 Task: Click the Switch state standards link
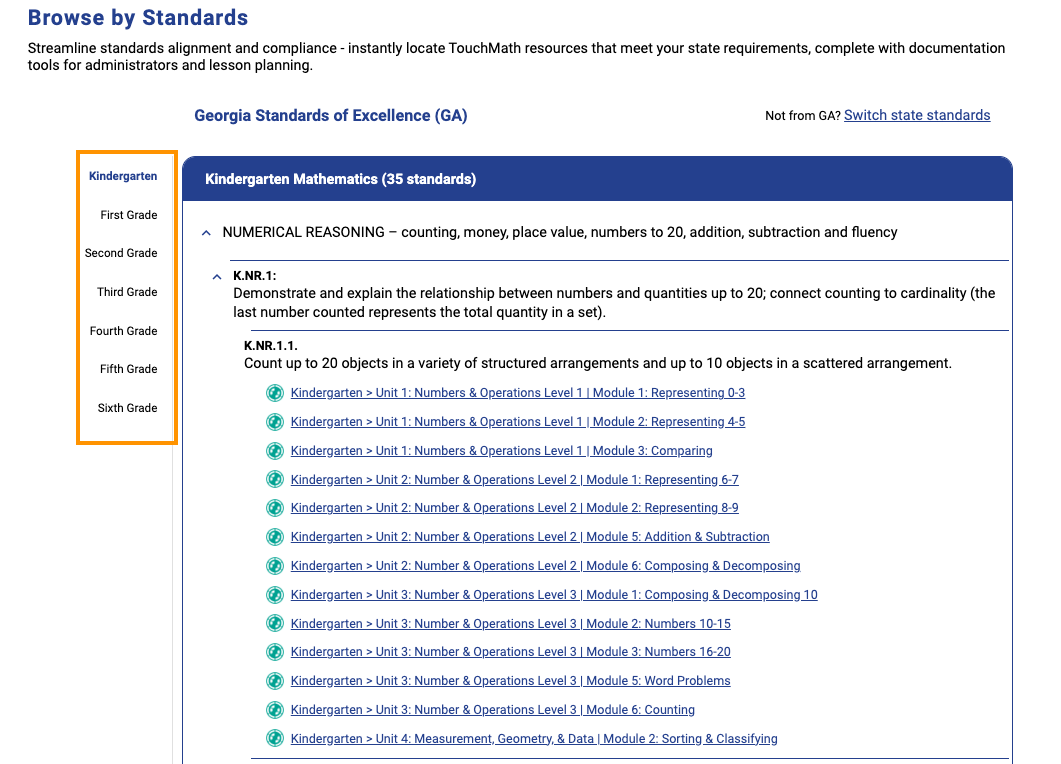tap(917, 116)
